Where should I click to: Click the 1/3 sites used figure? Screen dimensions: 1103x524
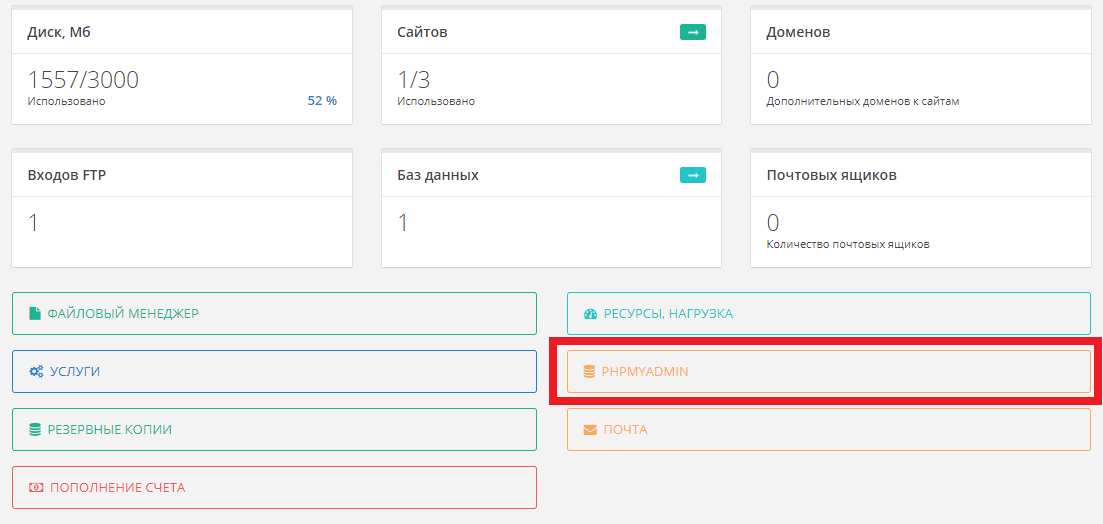(414, 79)
